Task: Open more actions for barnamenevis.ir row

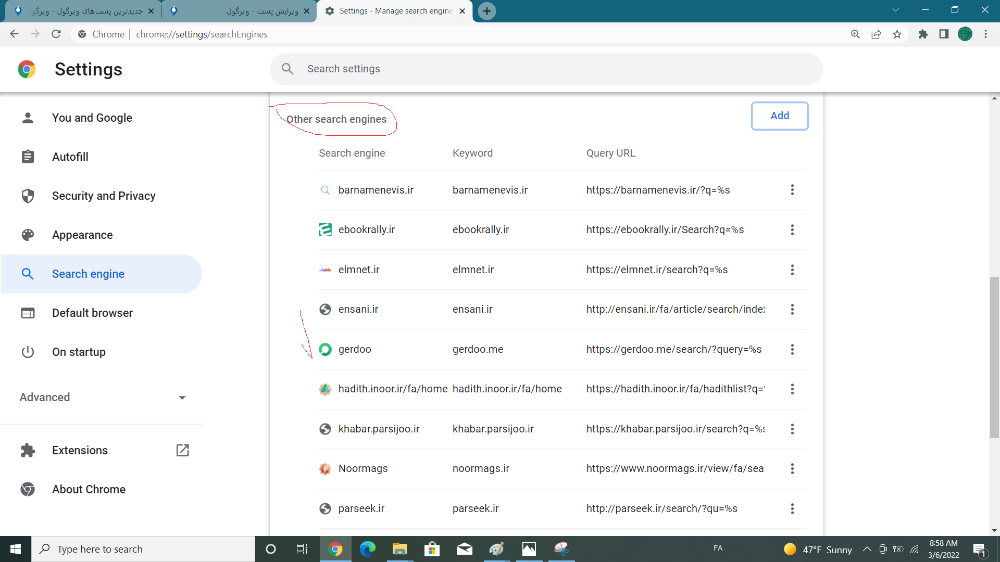Action: tap(792, 189)
